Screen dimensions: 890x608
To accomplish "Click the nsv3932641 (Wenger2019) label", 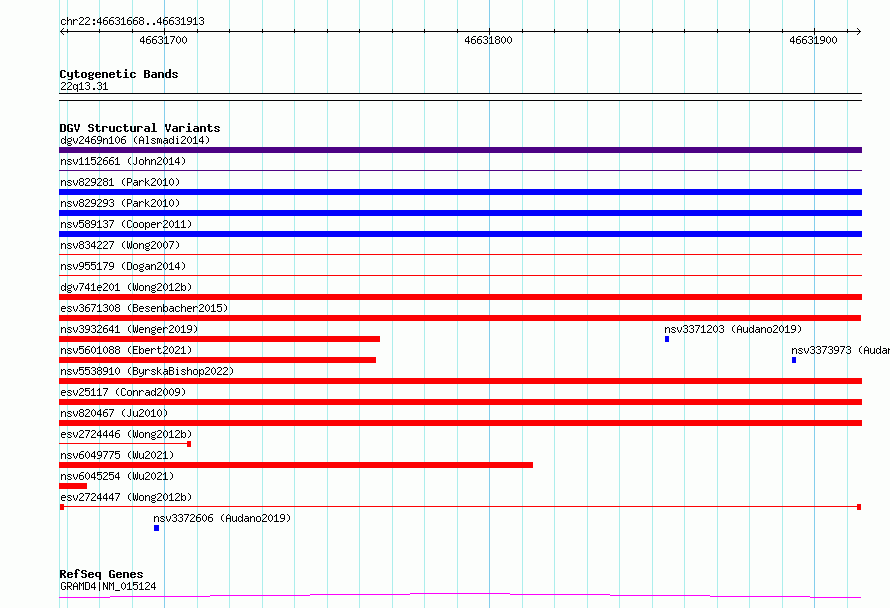I will pos(129,329).
